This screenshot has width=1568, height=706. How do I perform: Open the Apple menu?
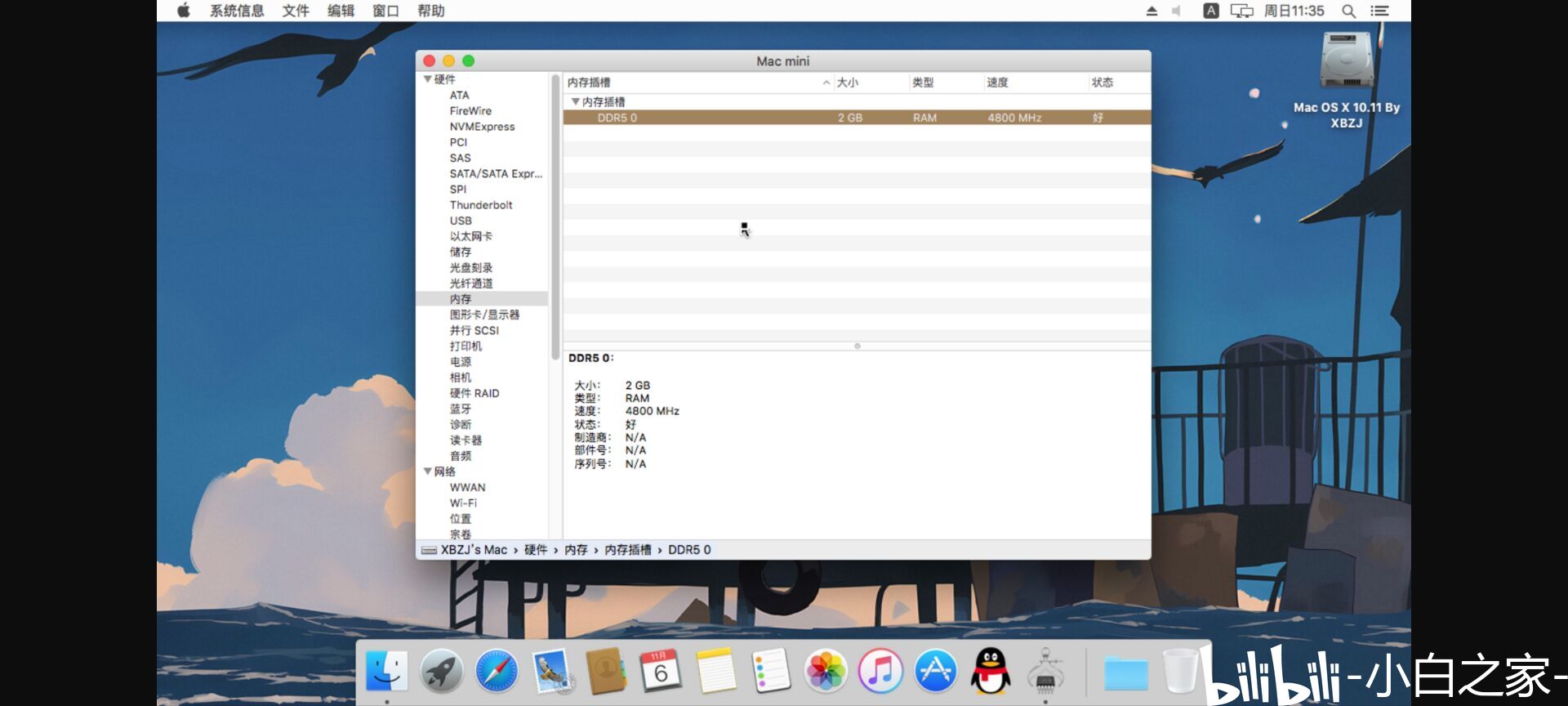click(184, 11)
